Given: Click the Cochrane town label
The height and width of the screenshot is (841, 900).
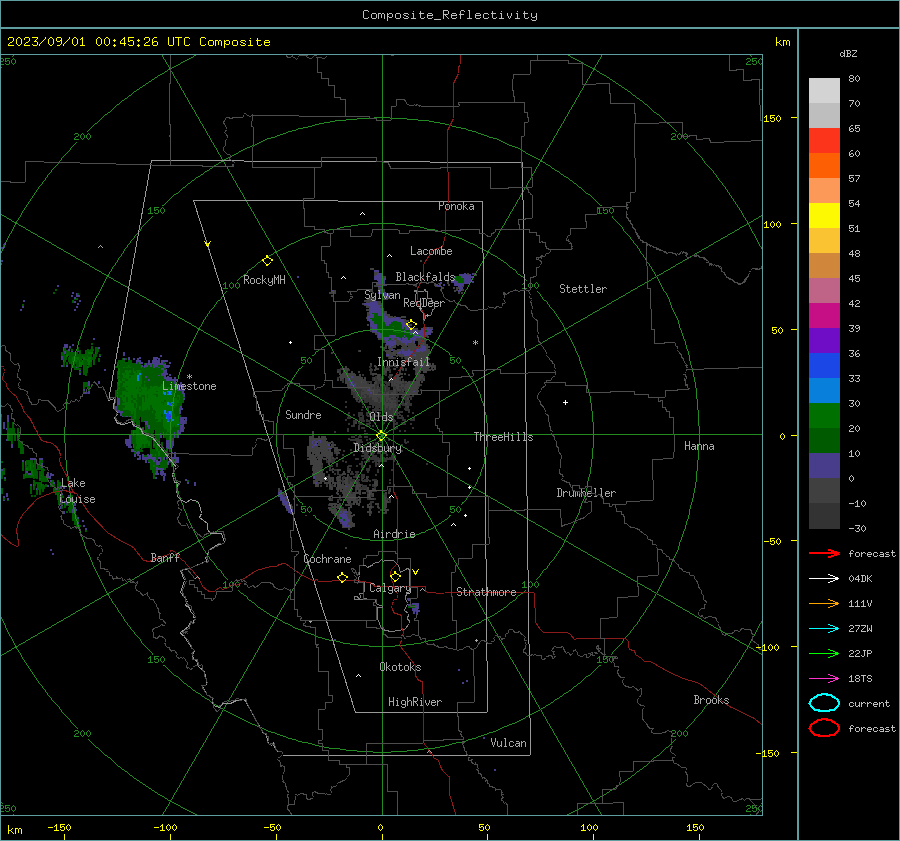Looking at the screenshot, I should [327, 559].
